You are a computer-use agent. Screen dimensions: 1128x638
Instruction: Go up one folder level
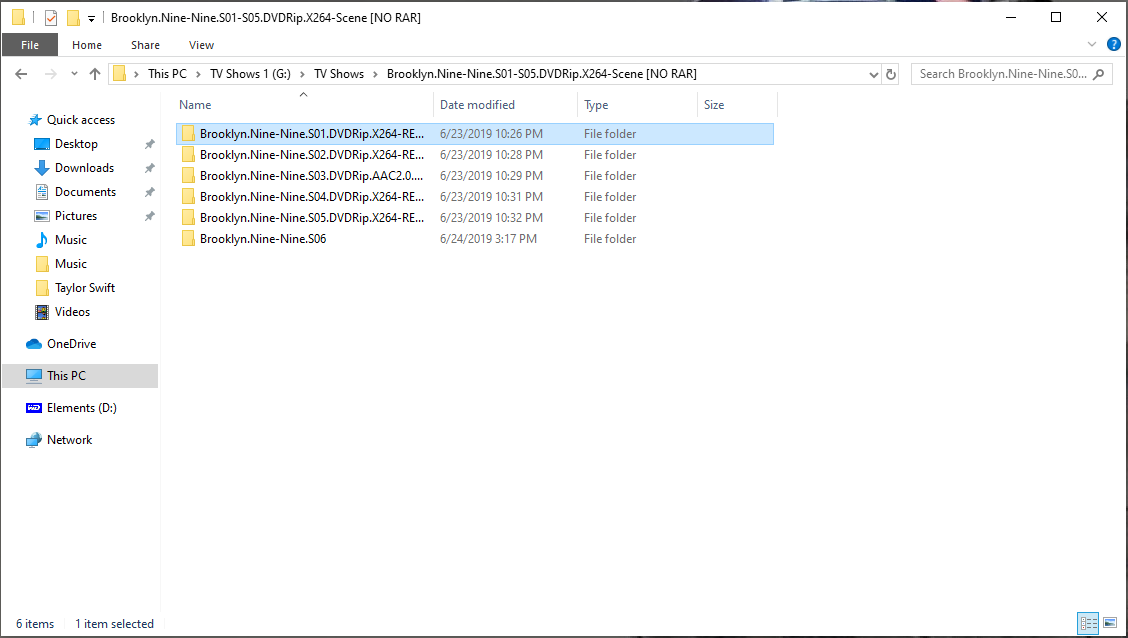pos(94,73)
